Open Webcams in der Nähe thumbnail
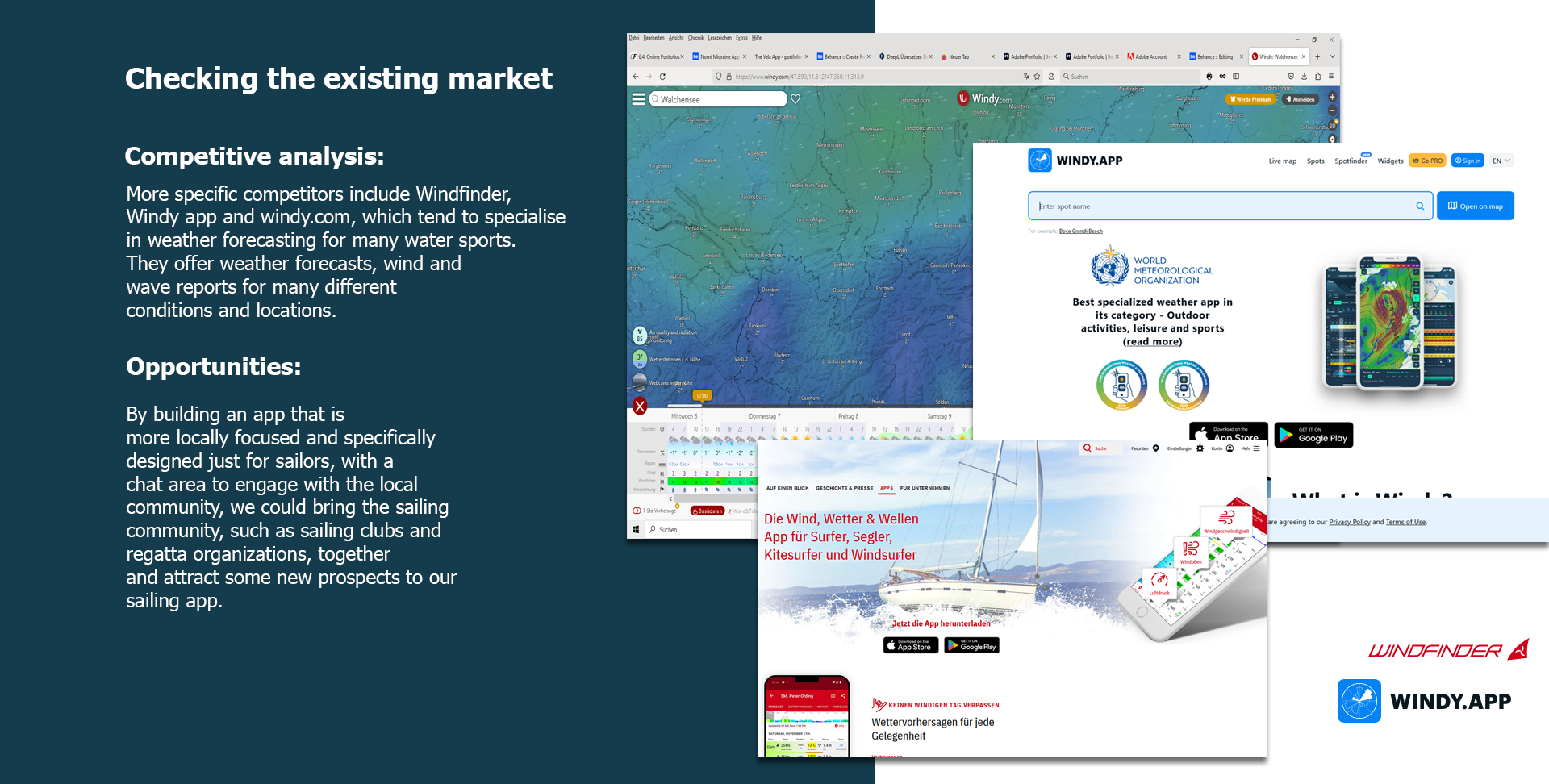The width and height of the screenshot is (1549, 784). [640, 382]
